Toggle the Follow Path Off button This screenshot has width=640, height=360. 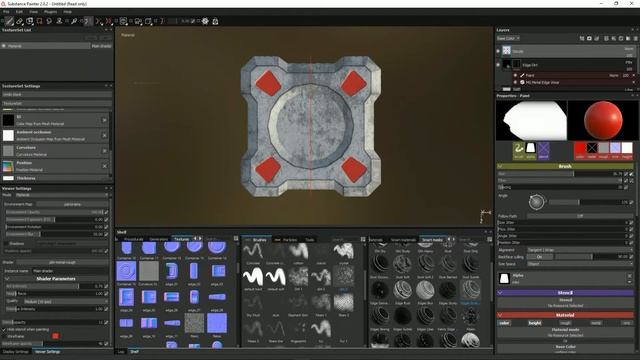[580, 216]
